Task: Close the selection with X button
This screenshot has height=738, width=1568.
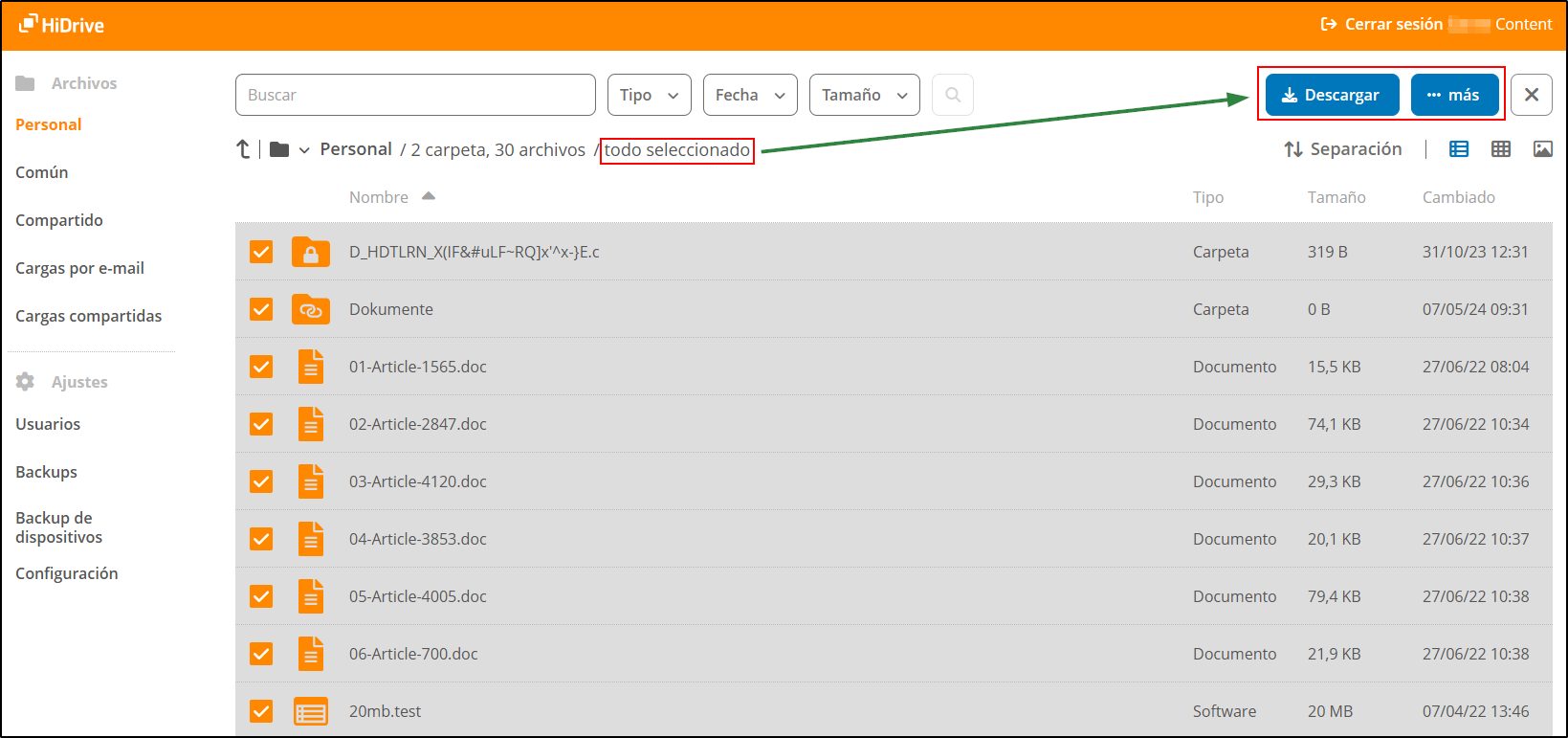Action: coord(1531,95)
